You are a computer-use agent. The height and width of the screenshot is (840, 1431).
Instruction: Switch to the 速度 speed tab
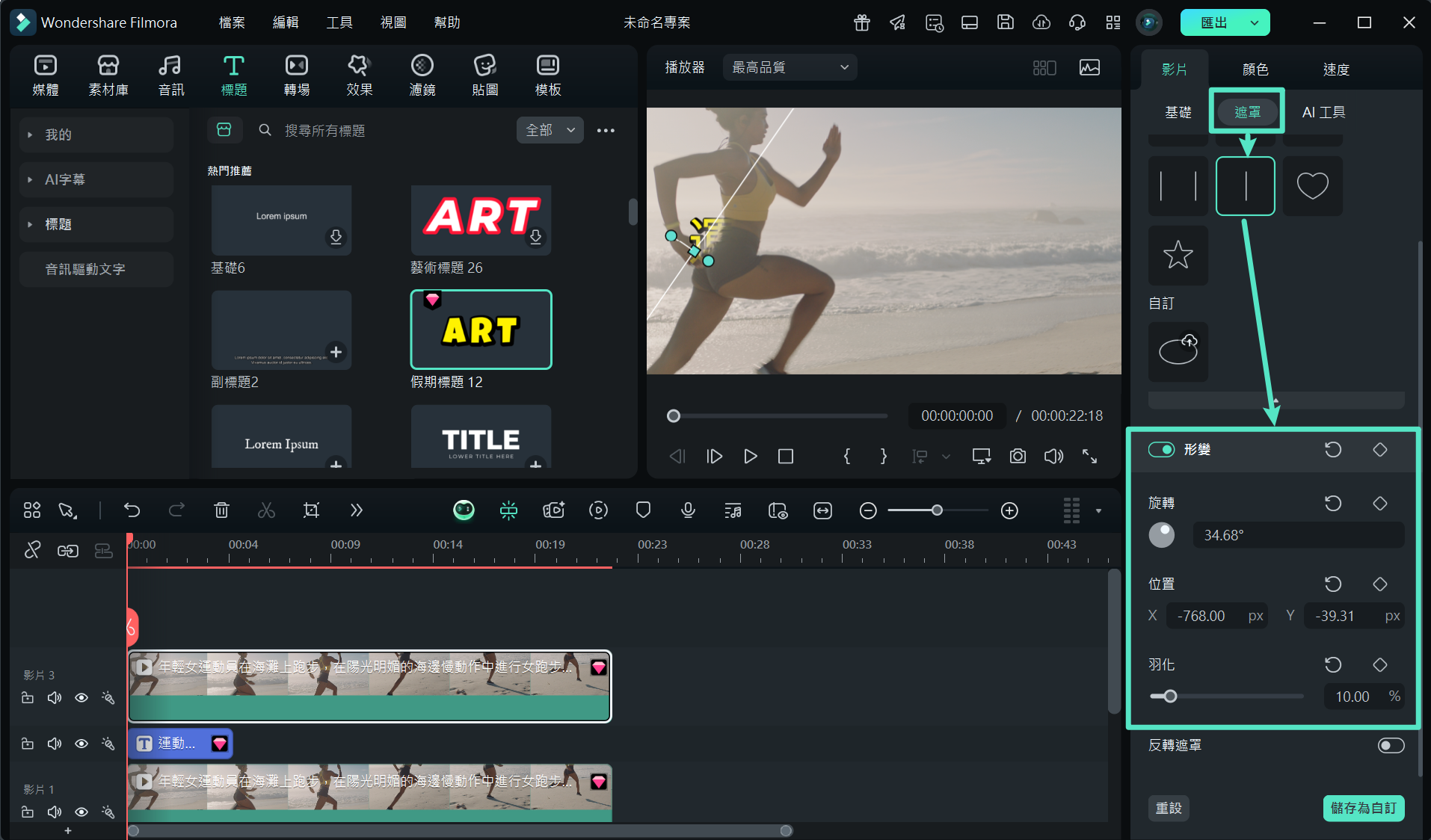(1336, 70)
